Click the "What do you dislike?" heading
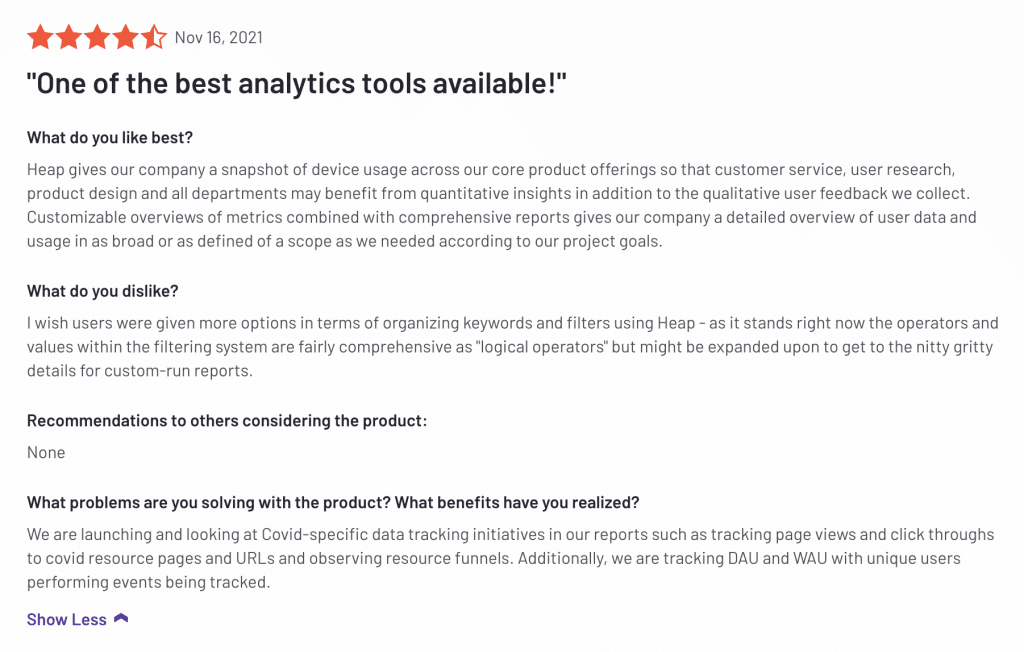1024x652 pixels. (102, 291)
